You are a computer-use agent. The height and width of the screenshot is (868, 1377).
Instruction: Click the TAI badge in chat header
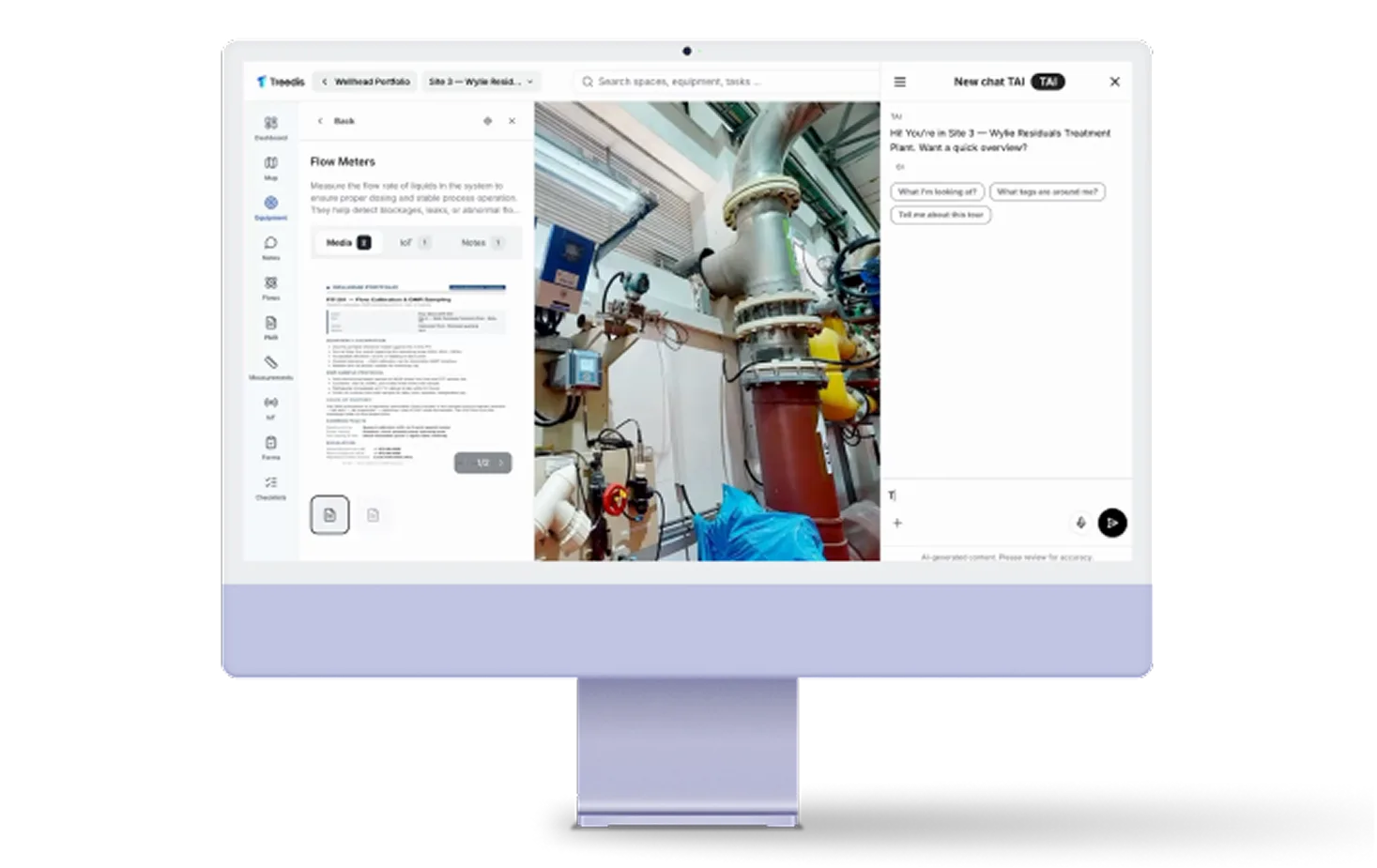1048,82
